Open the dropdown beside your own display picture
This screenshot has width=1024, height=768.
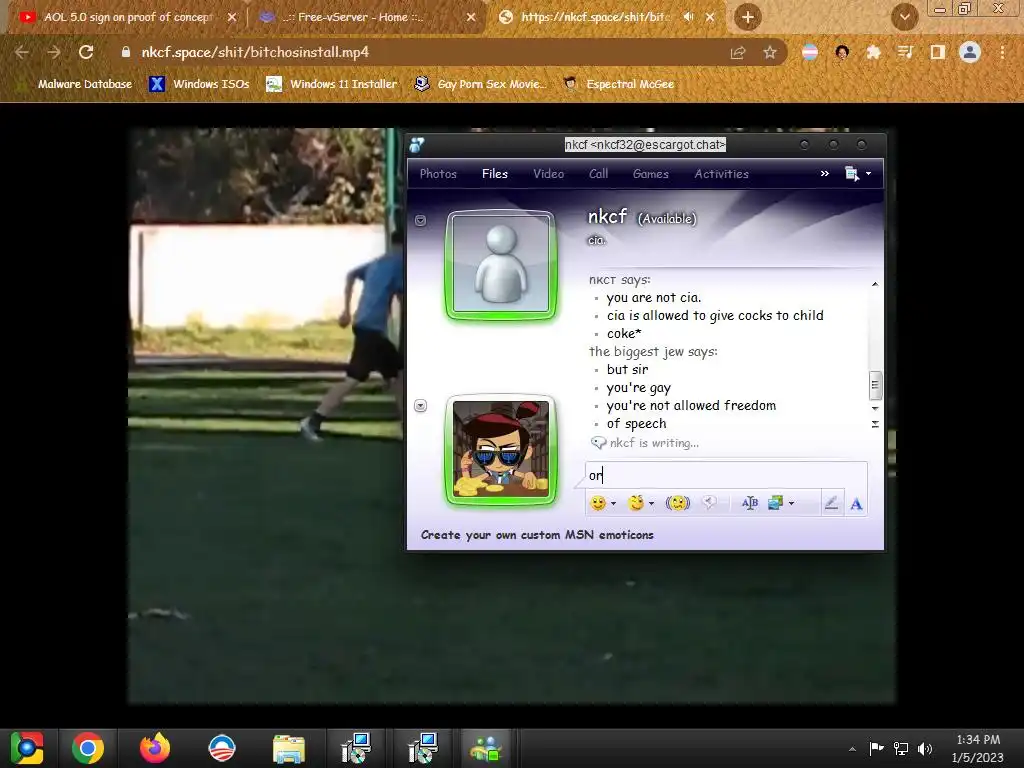coord(421,406)
